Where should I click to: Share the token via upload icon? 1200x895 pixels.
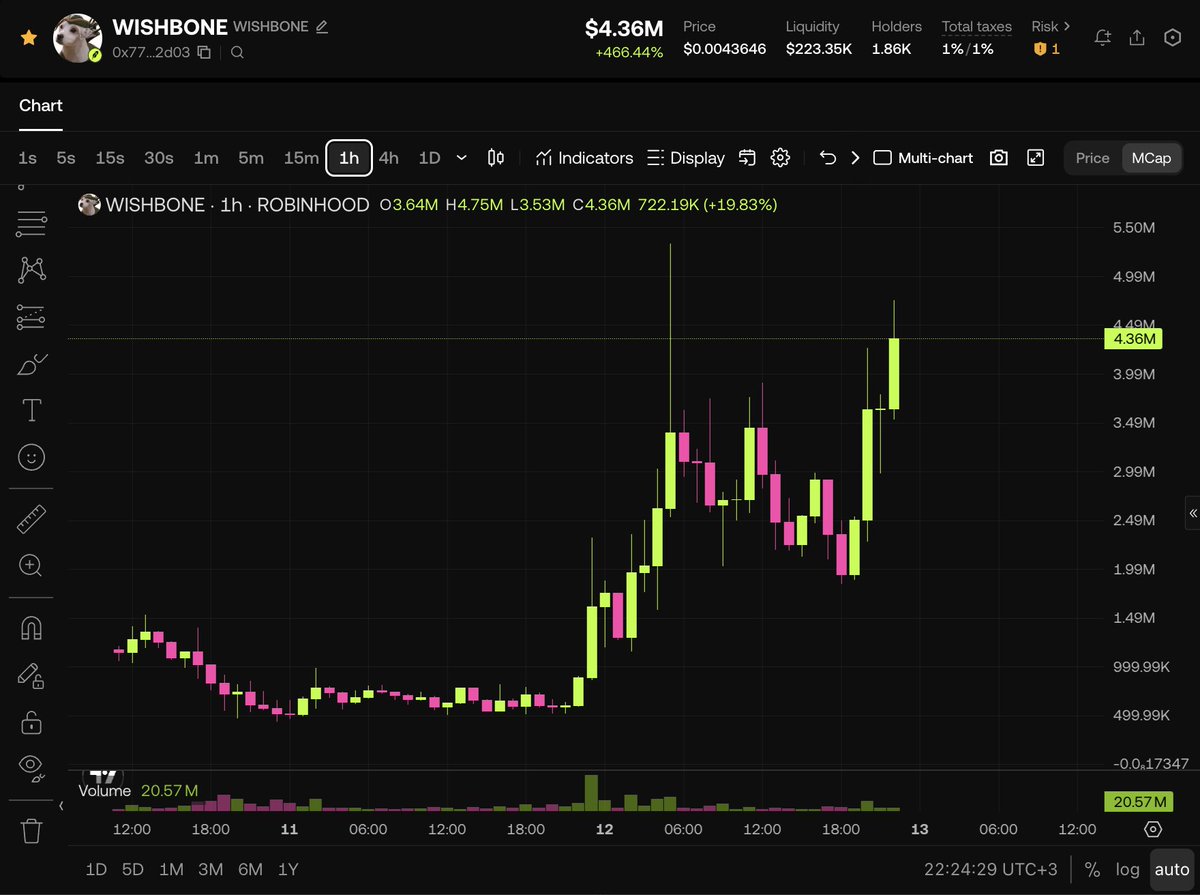pos(1137,38)
